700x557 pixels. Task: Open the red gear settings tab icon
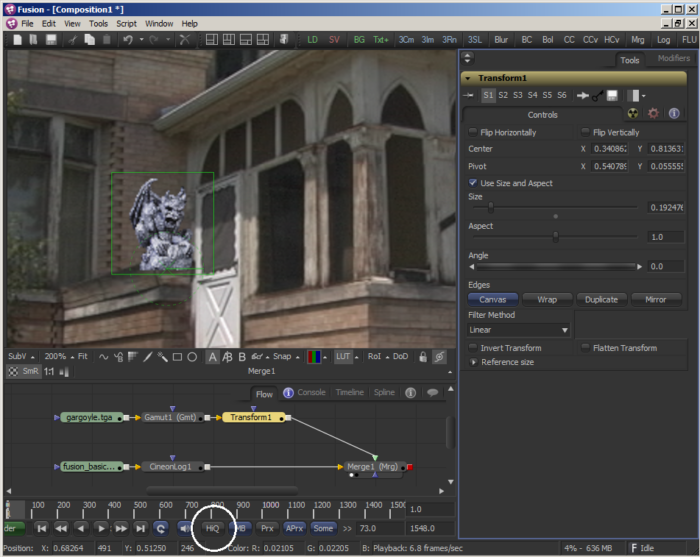point(653,113)
